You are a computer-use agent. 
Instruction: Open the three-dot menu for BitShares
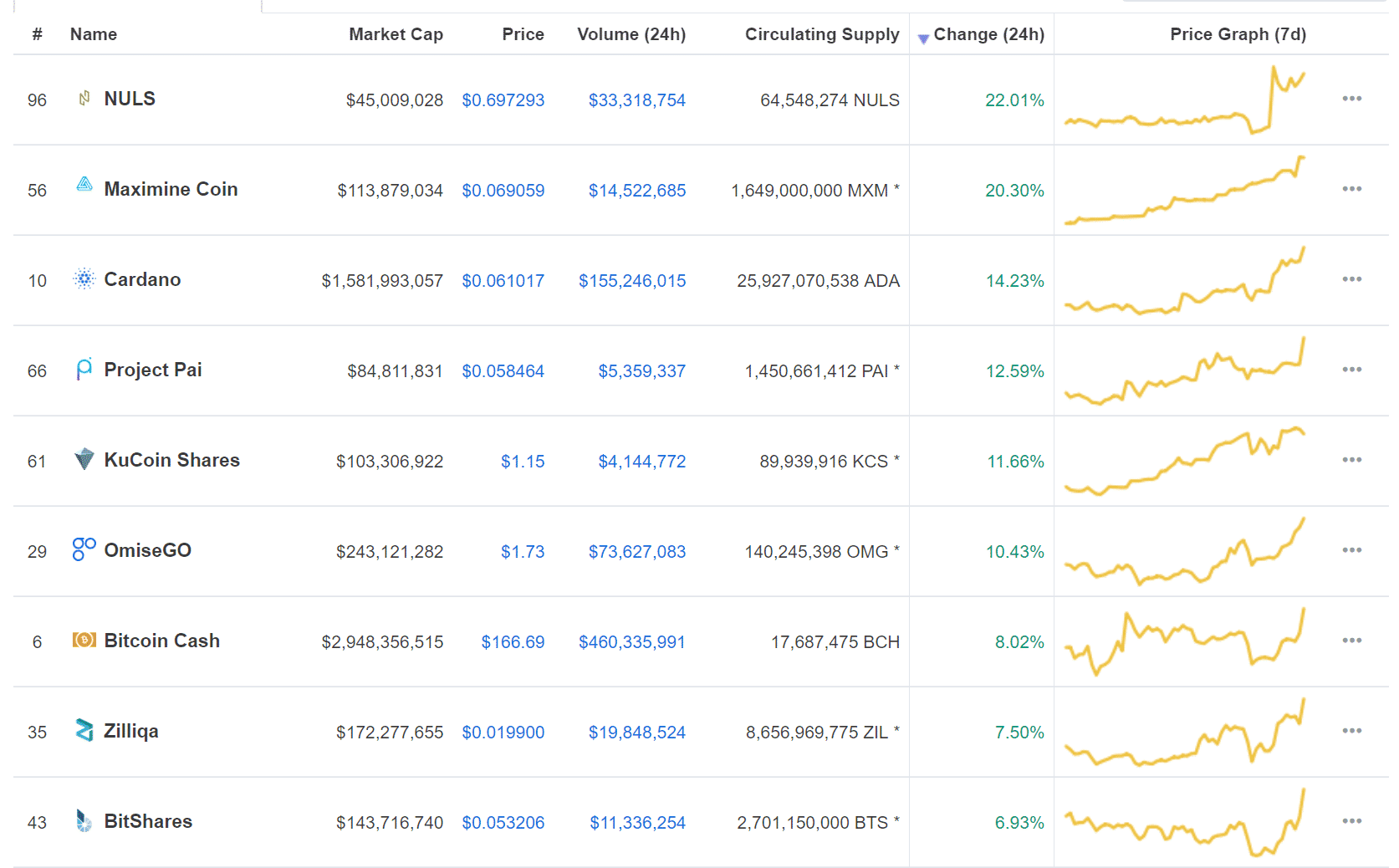(1352, 821)
